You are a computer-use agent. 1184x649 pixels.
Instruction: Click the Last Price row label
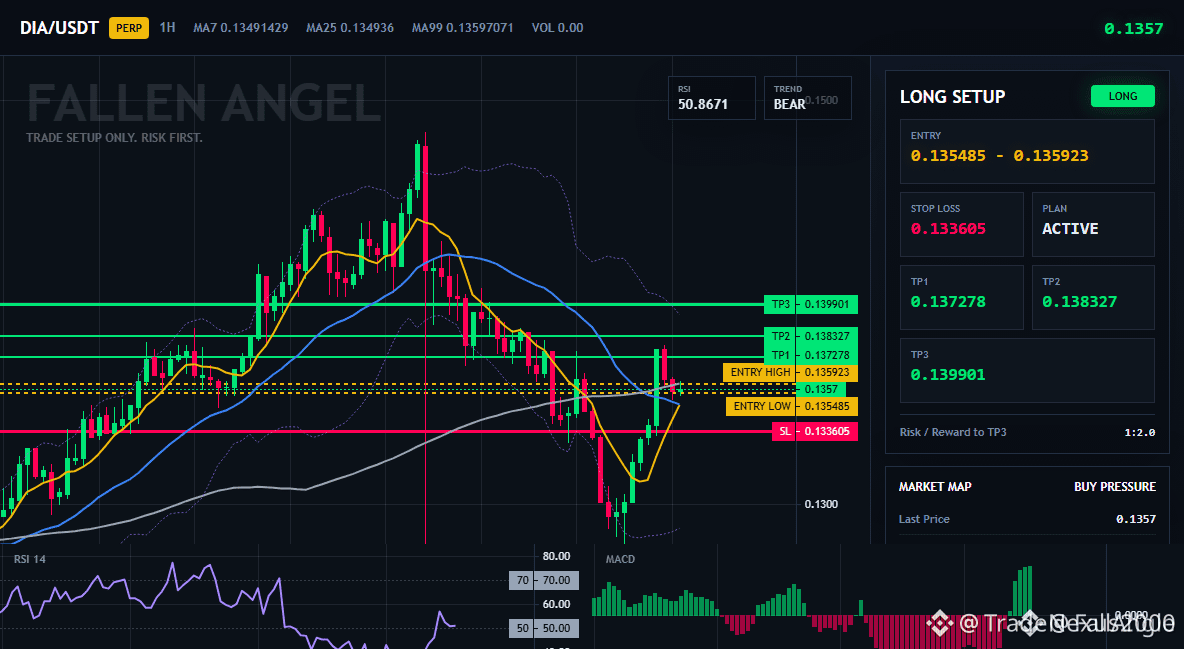(924, 519)
